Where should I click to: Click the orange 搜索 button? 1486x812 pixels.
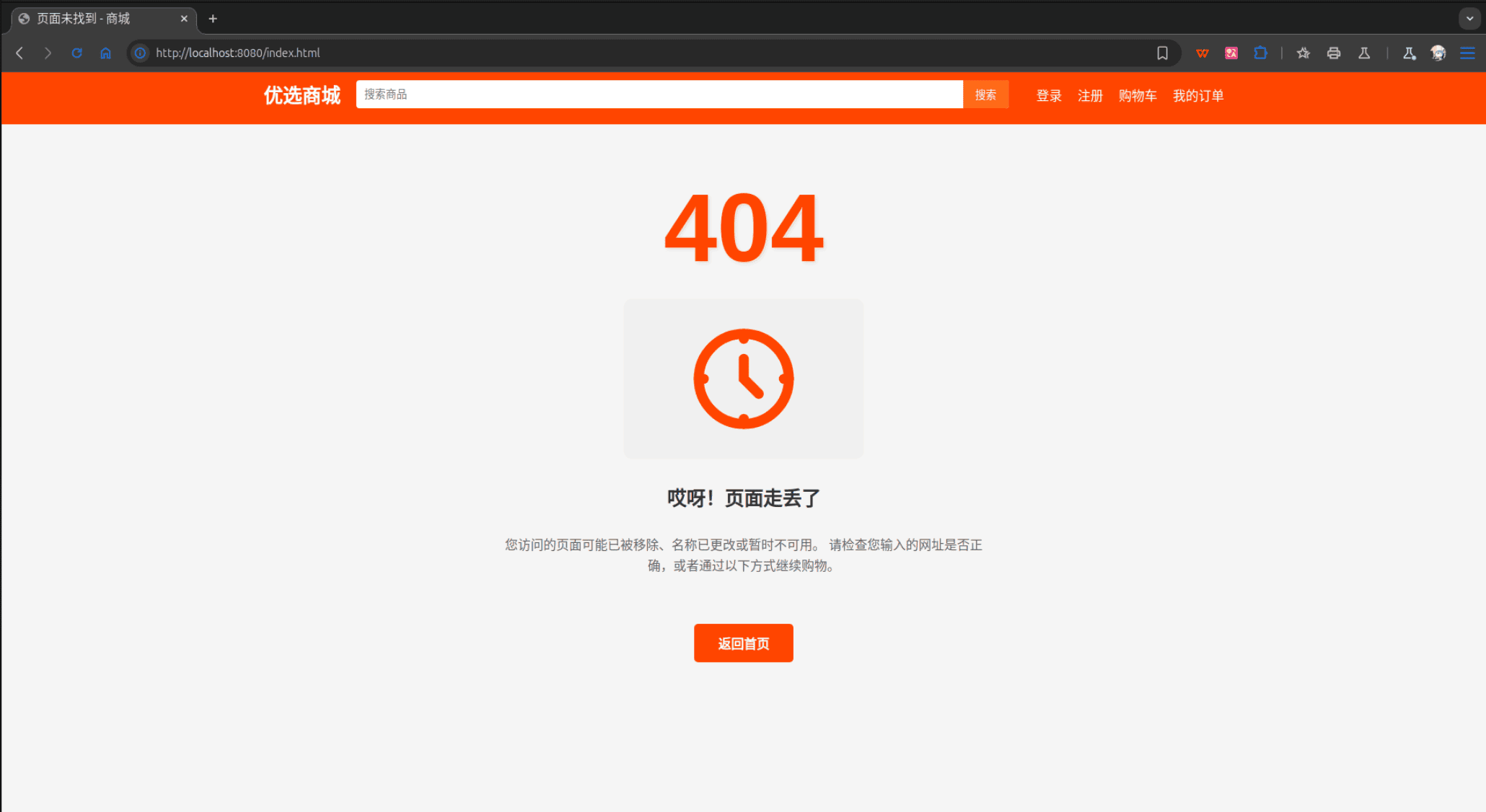pos(985,94)
